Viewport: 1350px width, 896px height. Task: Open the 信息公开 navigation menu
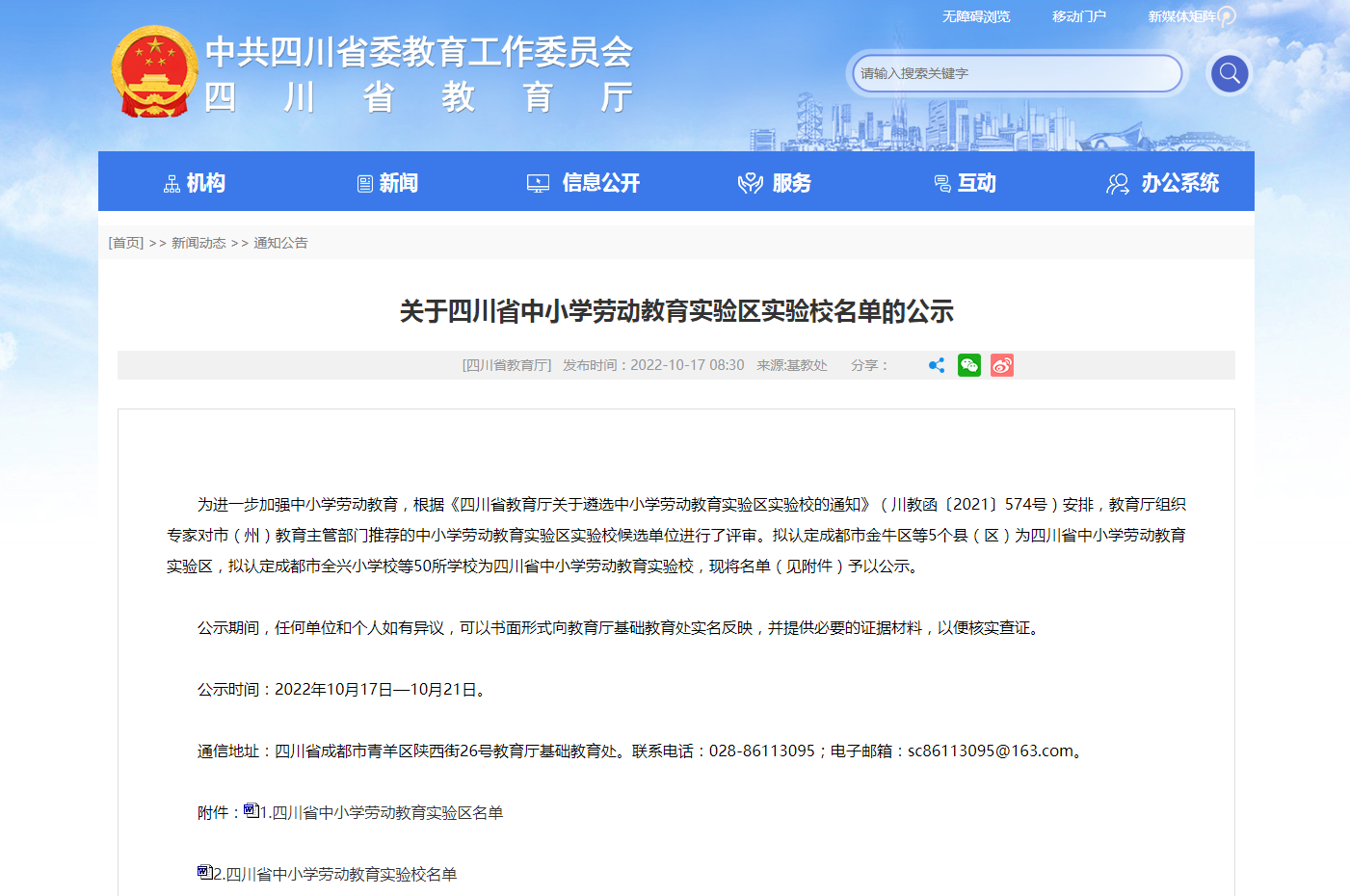[583, 183]
